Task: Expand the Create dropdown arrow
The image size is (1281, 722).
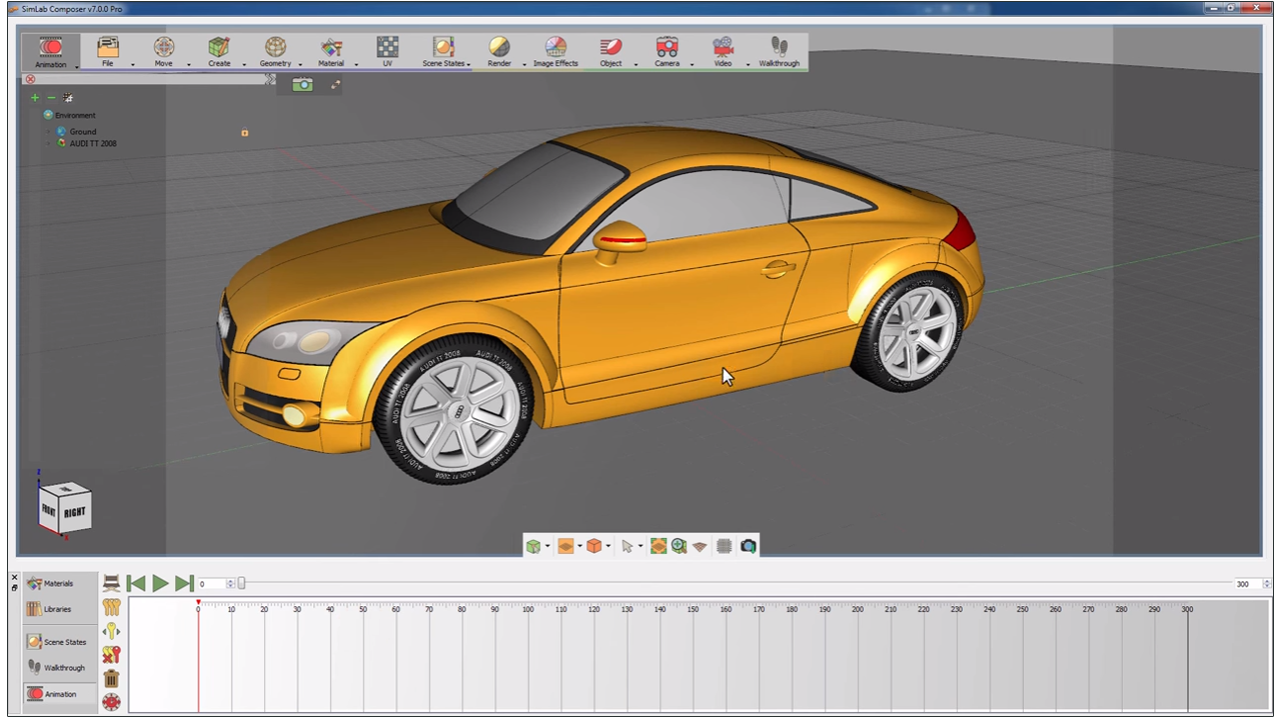Action: click(x=244, y=65)
